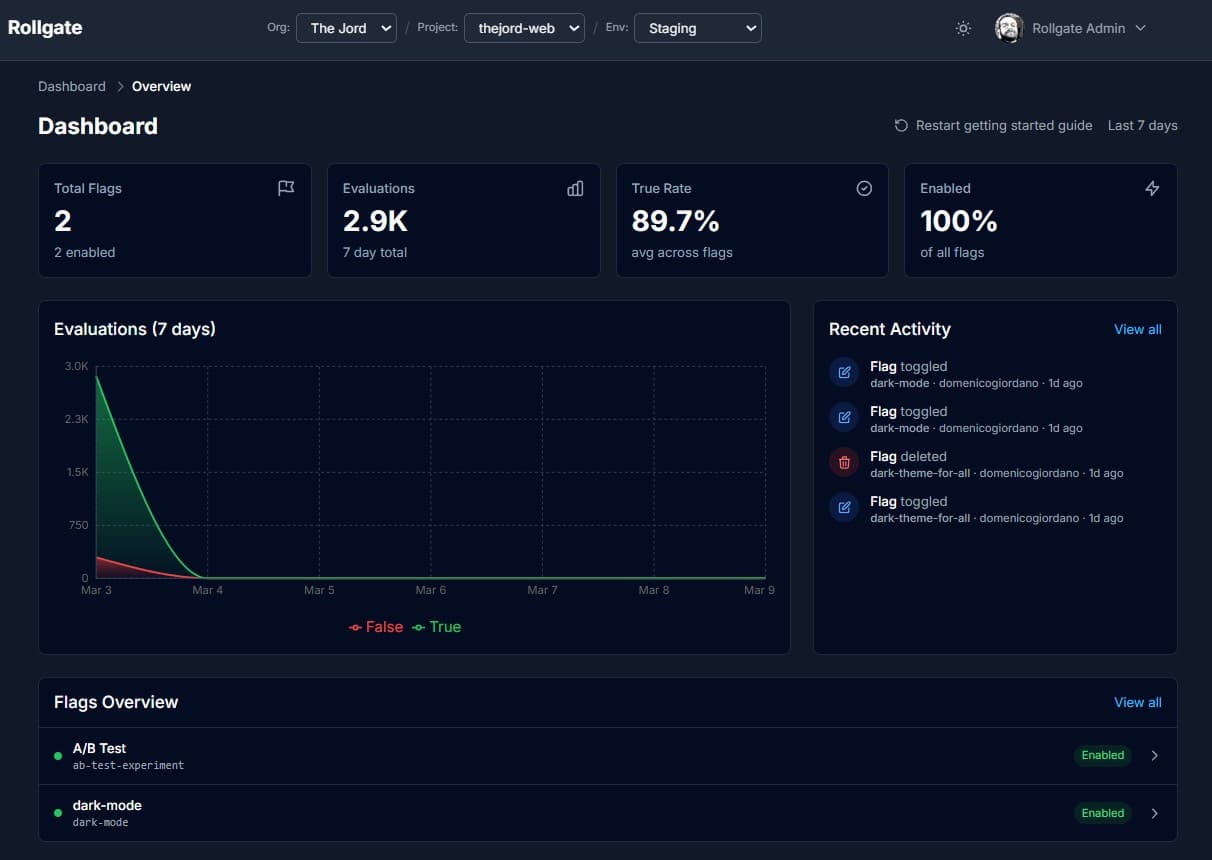Click the lightning bolt icon on Enabled card
The width and height of the screenshot is (1212, 860).
coord(1152,188)
